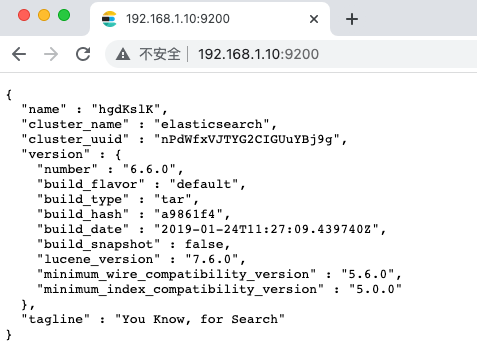Click the forward navigation arrow
The width and height of the screenshot is (477, 361).
pos(51,54)
